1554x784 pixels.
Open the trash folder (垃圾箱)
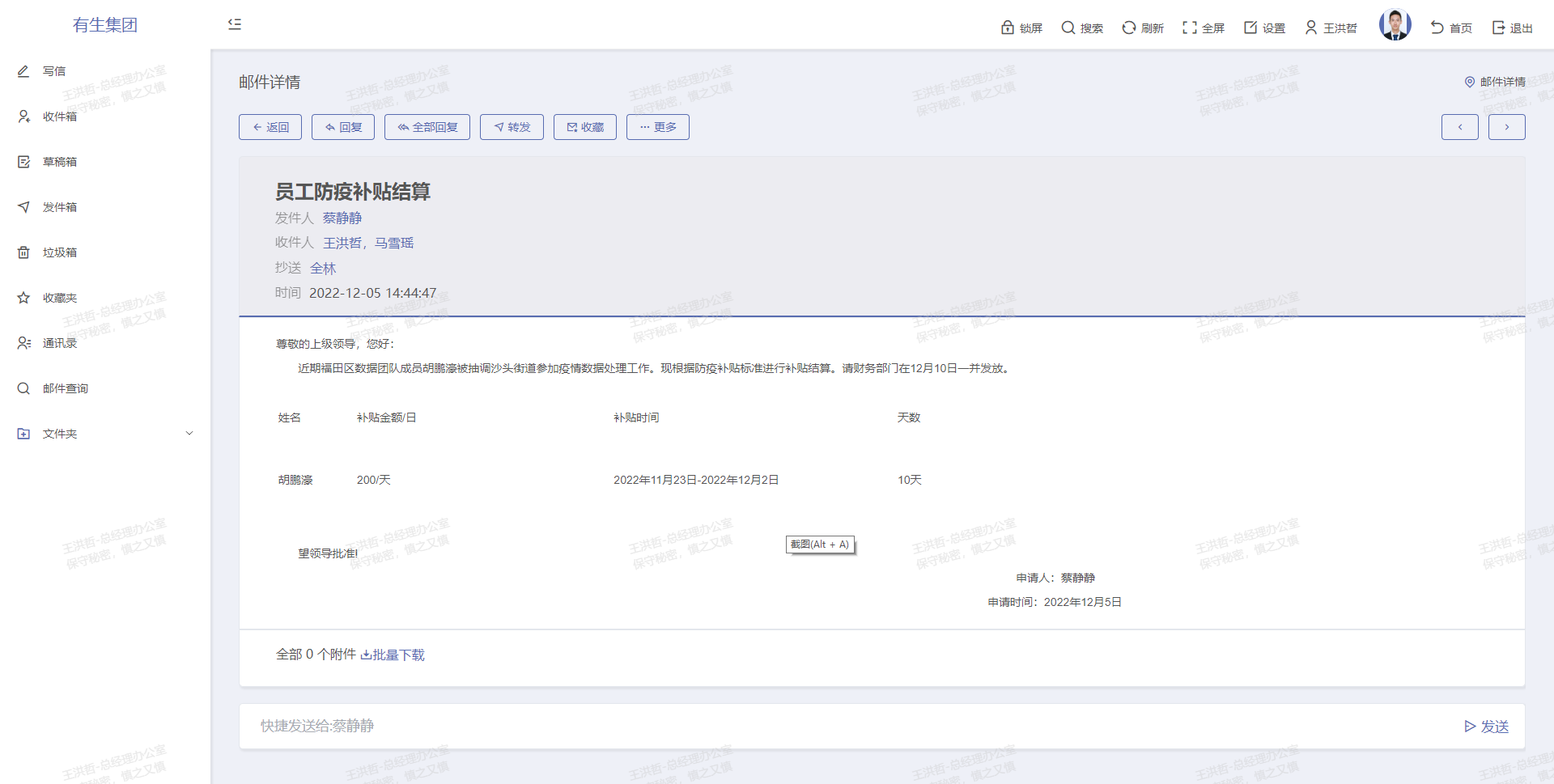[x=59, y=252]
